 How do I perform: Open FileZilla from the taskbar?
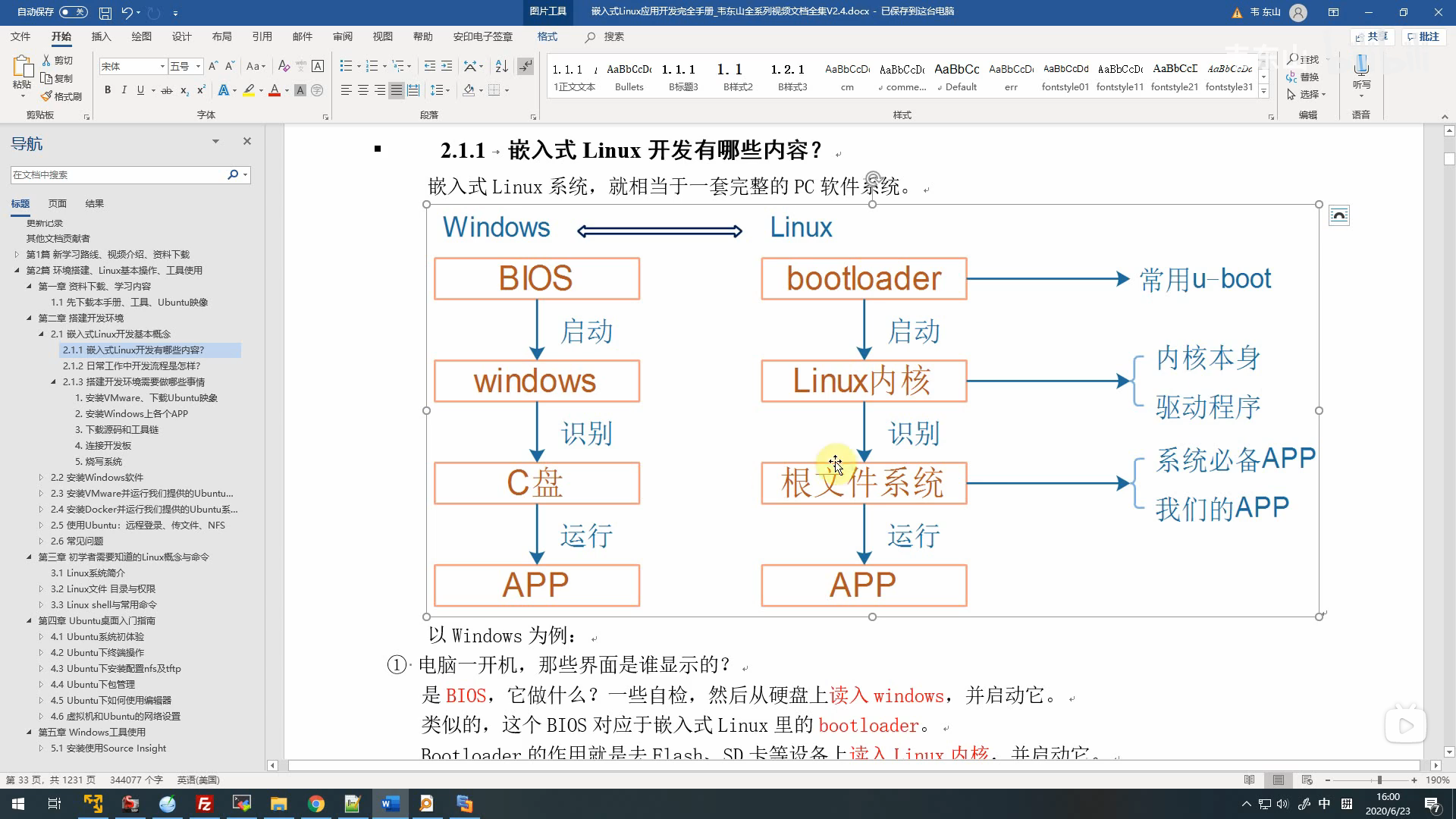[205, 804]
